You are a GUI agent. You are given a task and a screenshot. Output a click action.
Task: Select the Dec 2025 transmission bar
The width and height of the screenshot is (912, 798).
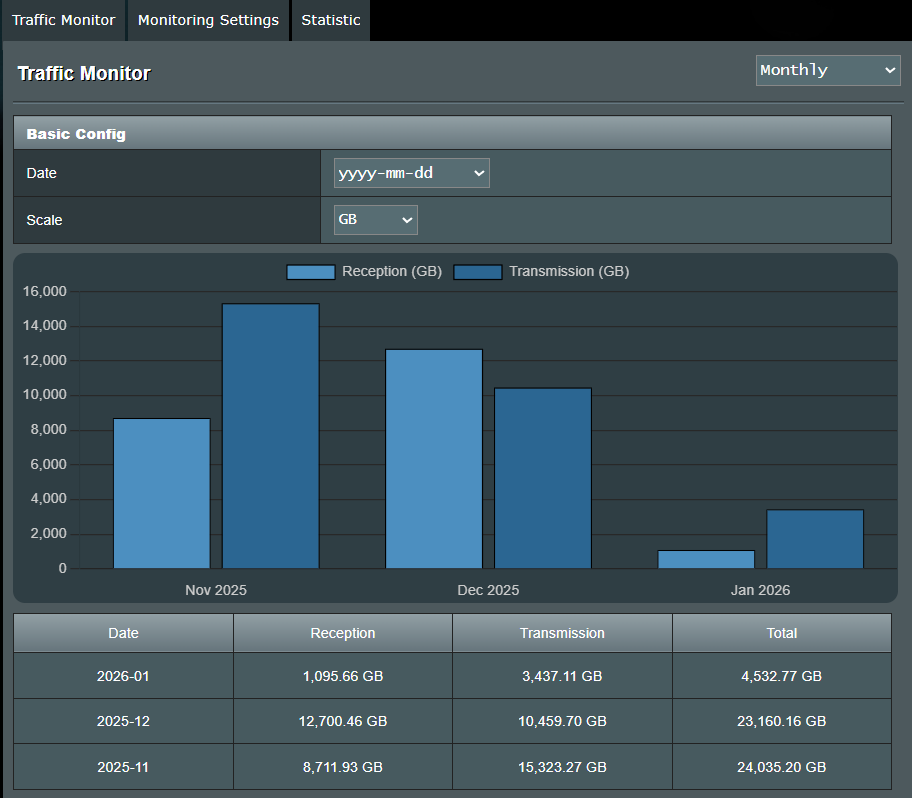pos(543,478)
